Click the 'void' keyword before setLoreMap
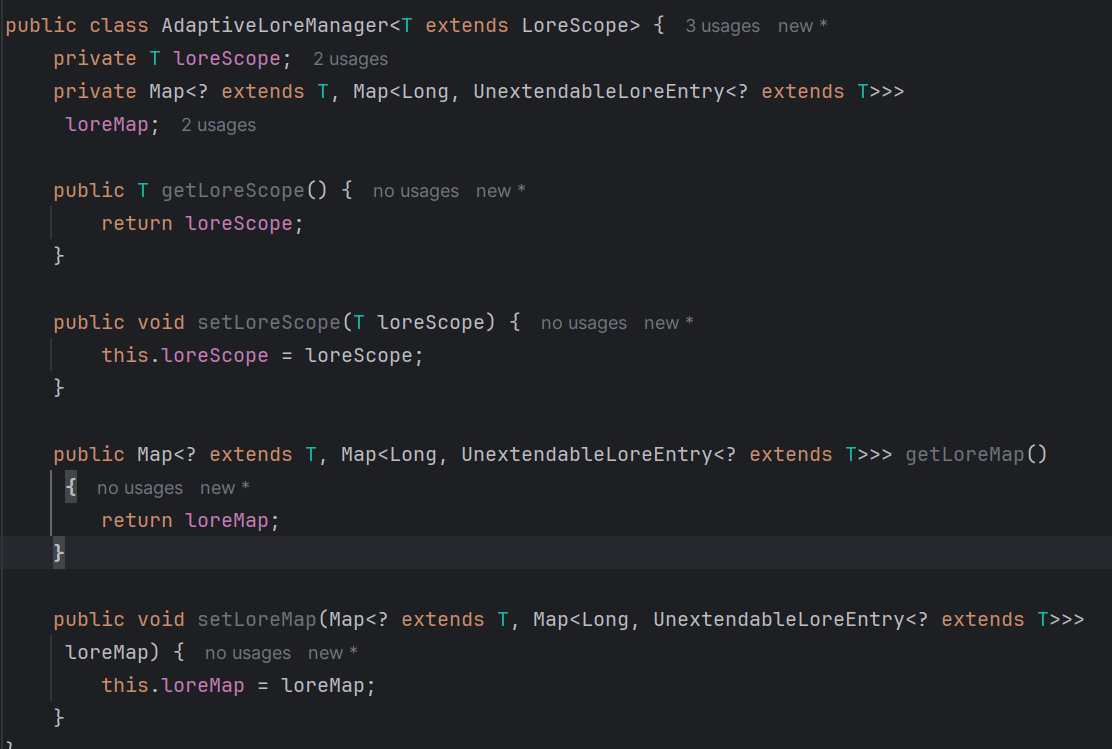 coord(161,619)
